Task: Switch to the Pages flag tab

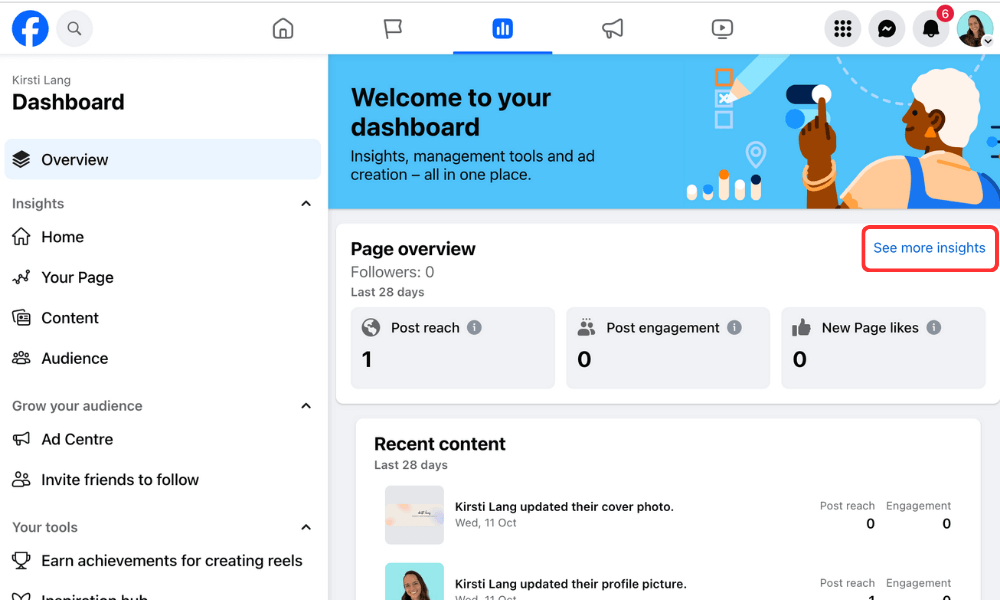Action: tap(392, 28)
